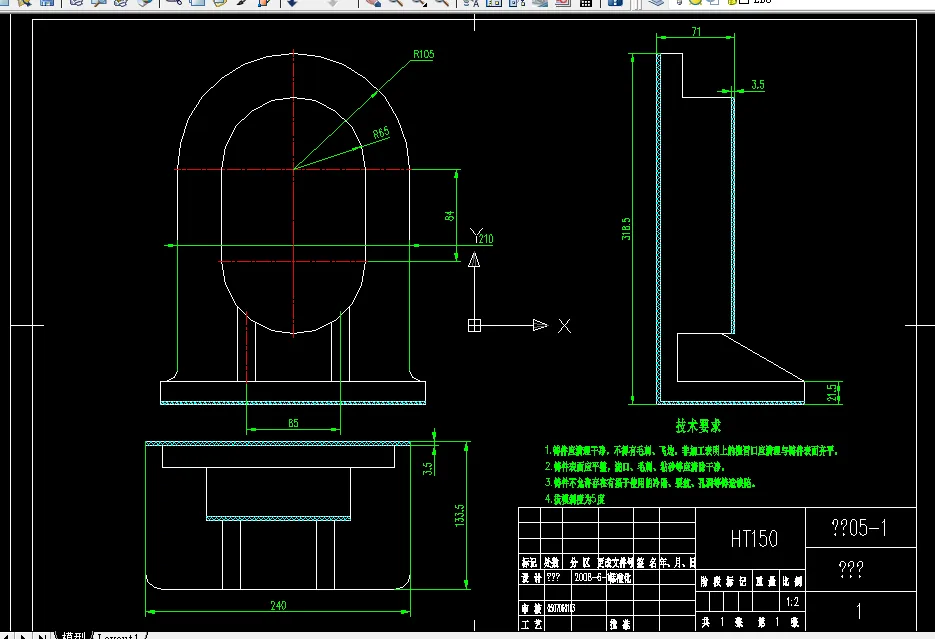Click the previous-tab arrow at bottom left
The width and height of the screenshot is (935, 639).
tap(7, 635)
